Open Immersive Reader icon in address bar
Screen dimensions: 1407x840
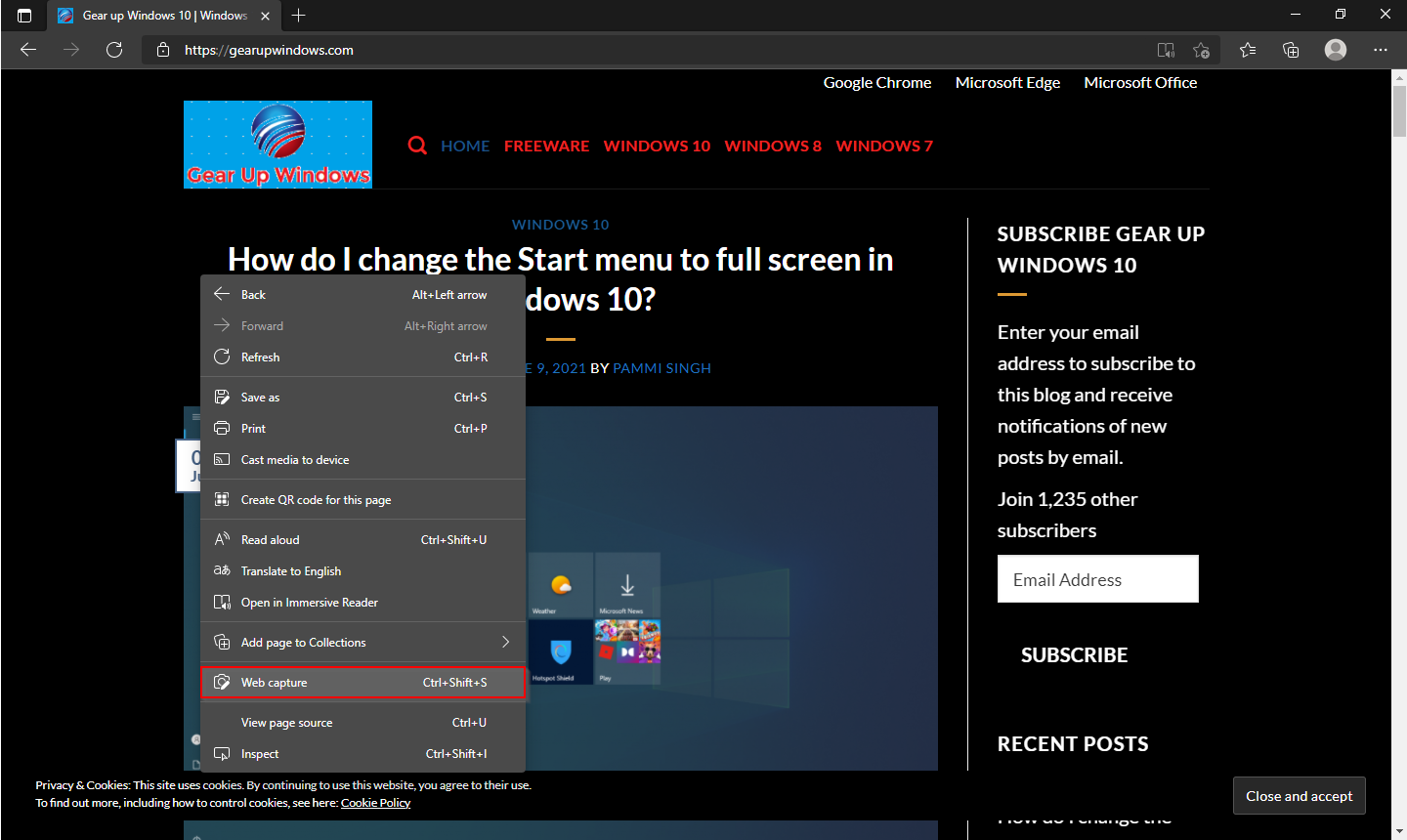[1166, 50]
